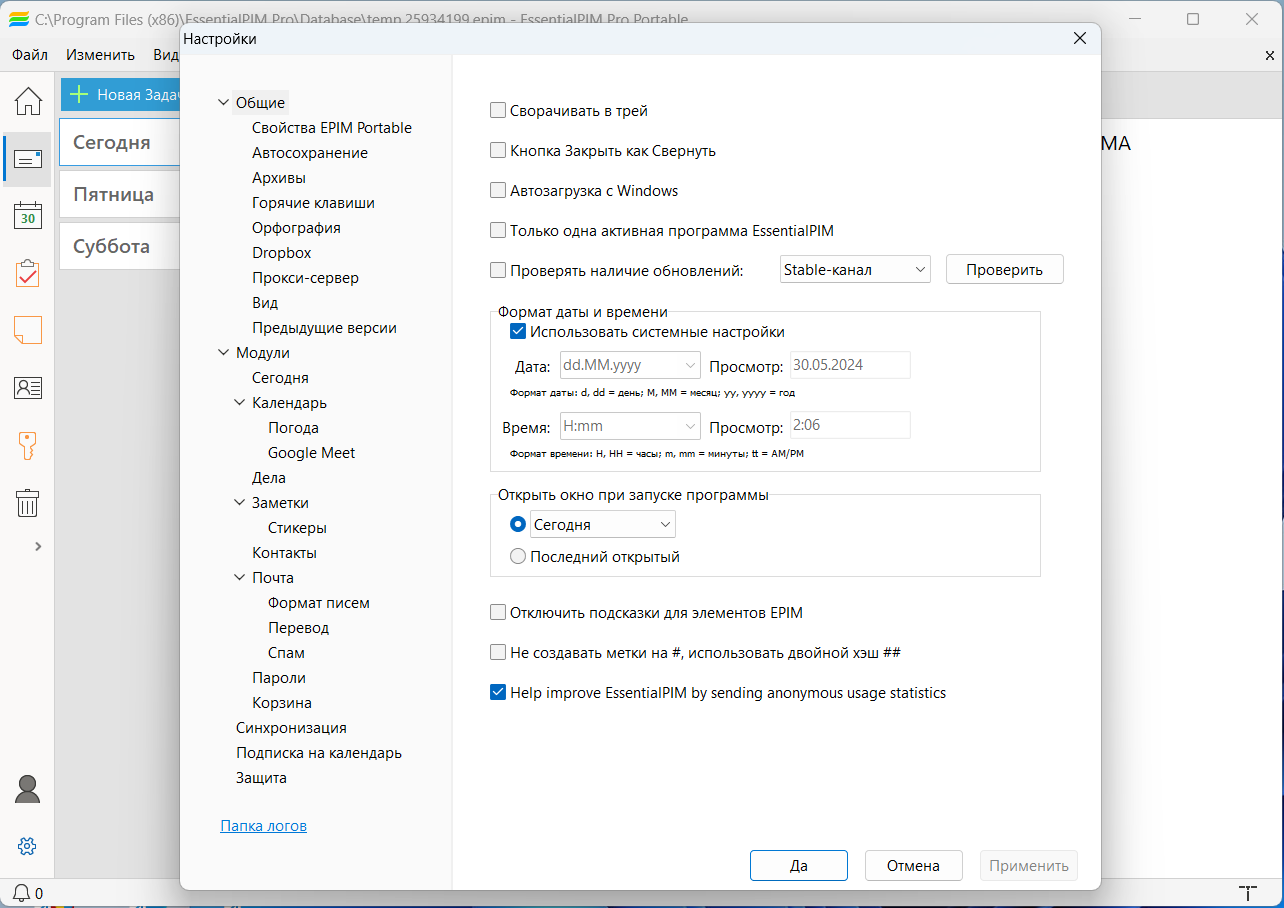Viewport: 1284px width, 908px height.
Task: Select Dropbox settings page
Action: (282, 252)
